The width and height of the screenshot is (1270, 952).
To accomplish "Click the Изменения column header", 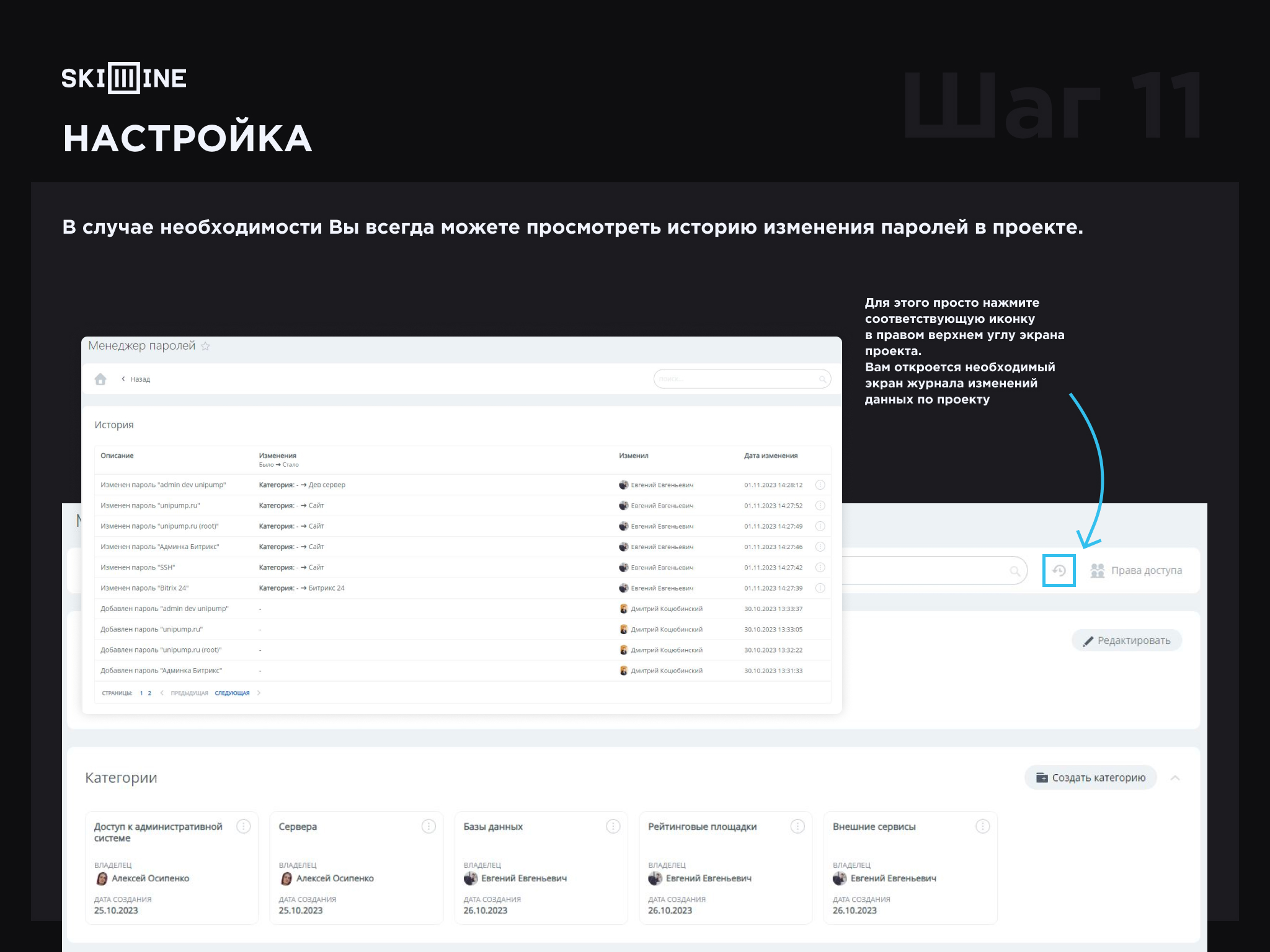I will click(x=277, y=456).
